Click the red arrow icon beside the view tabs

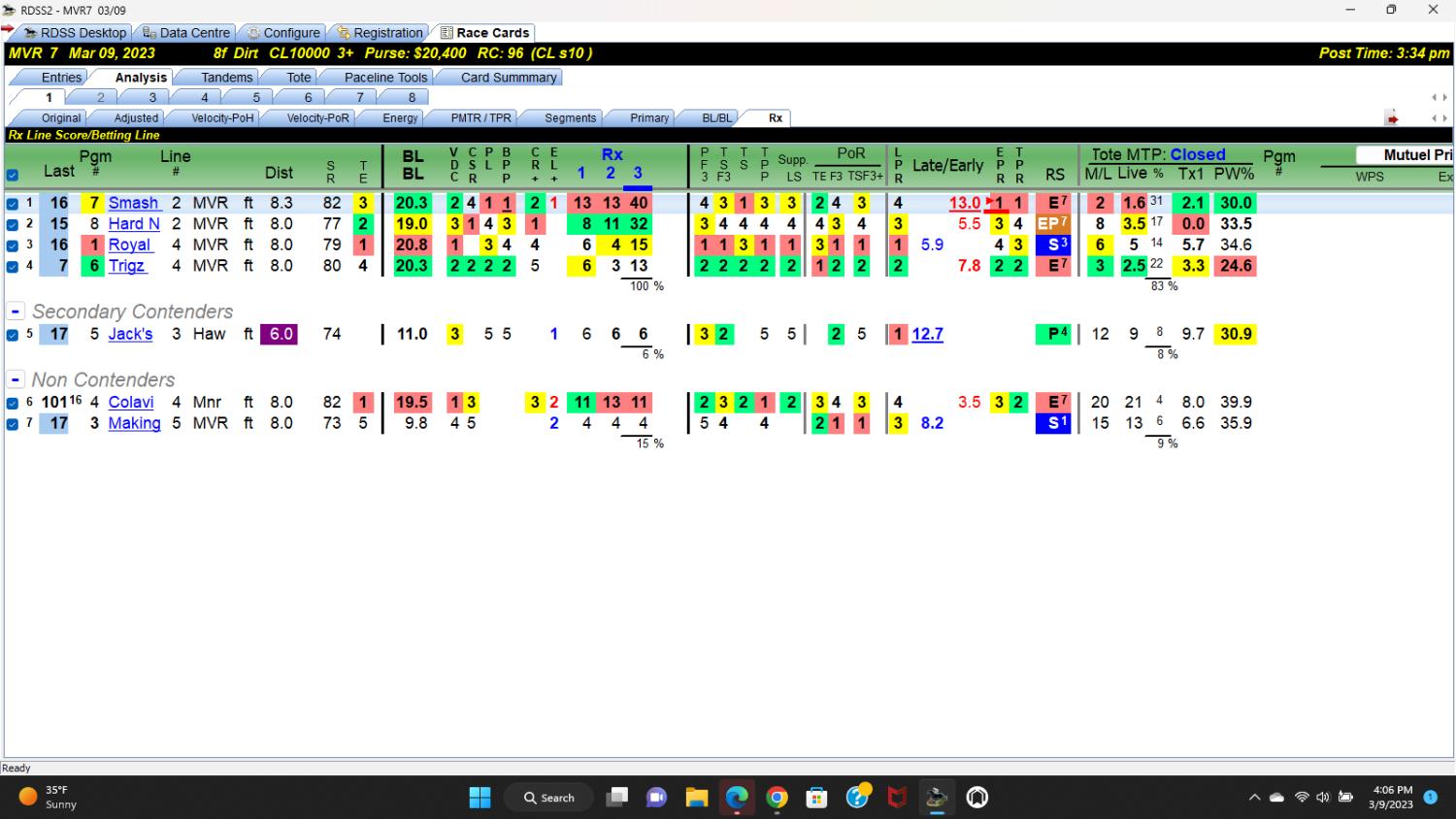(1392, 118)
